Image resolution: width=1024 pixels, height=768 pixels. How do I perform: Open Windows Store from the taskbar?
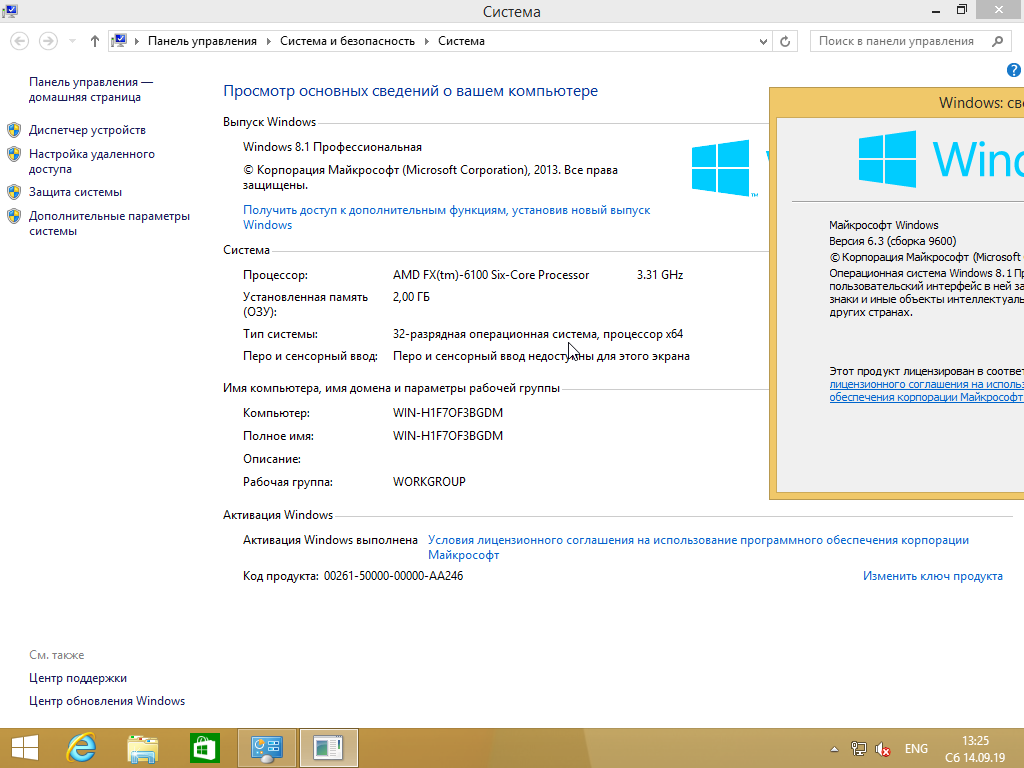204,748
